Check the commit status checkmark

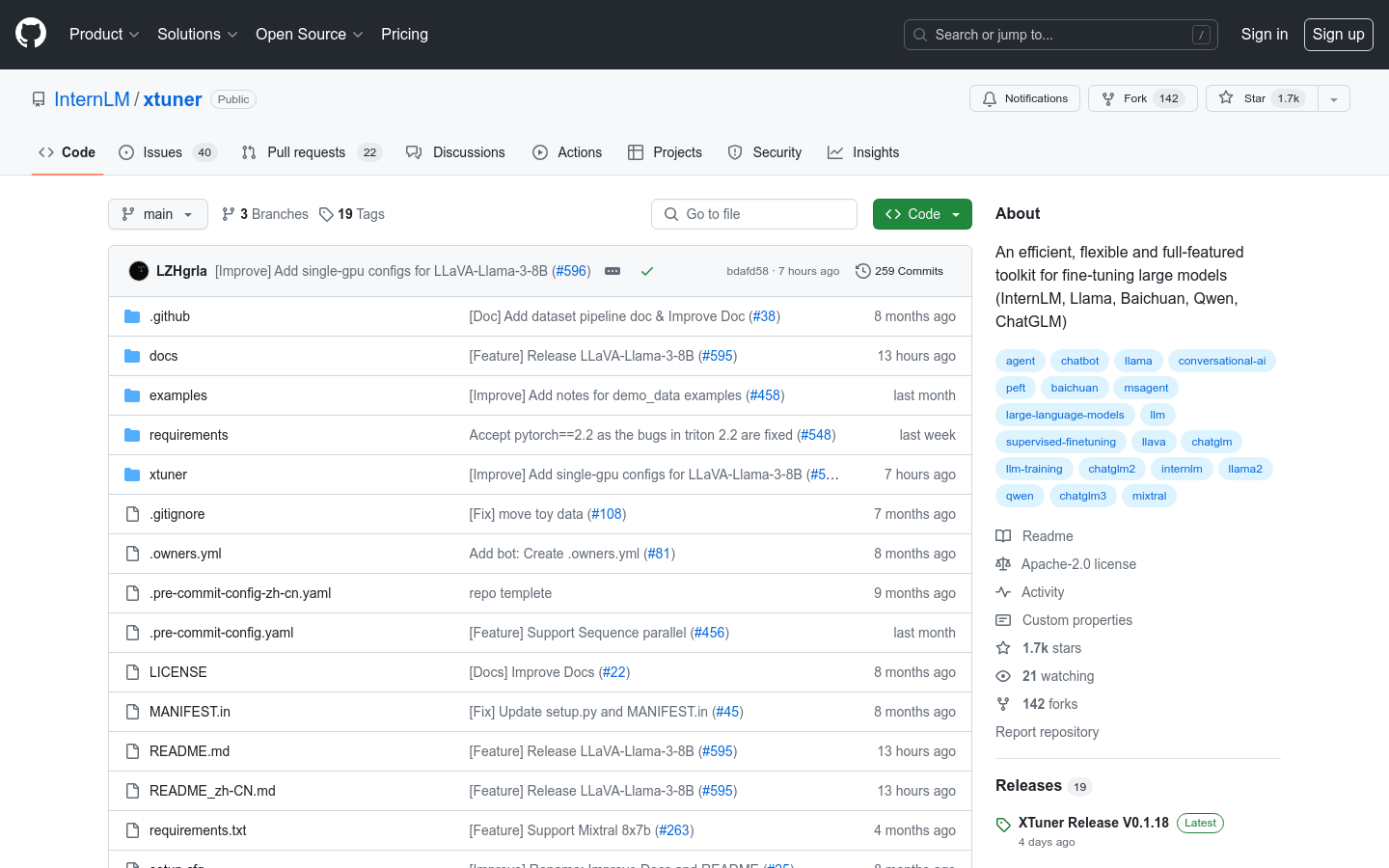(x=647, y=271)
